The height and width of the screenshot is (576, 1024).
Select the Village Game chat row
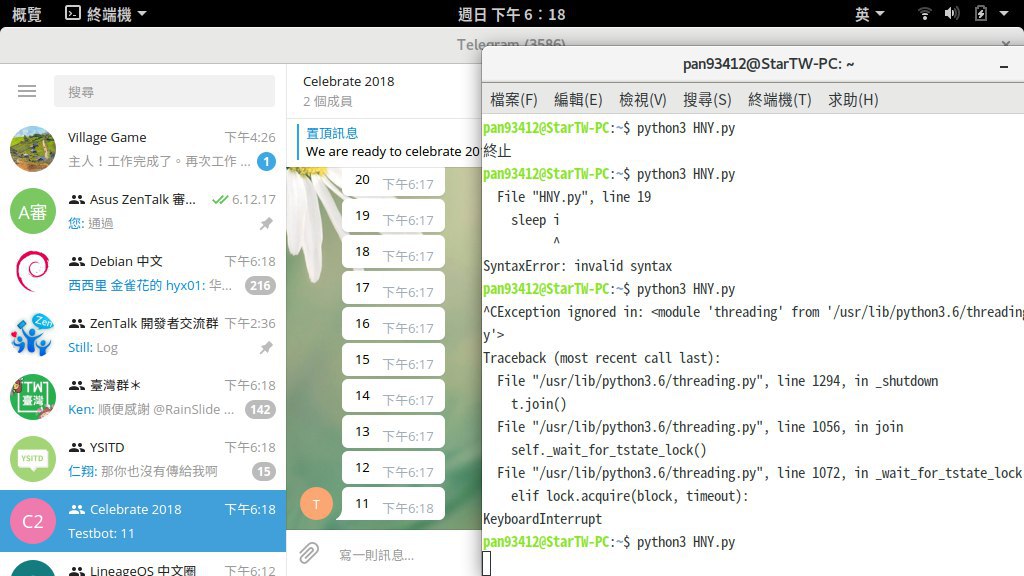[143, 149]
